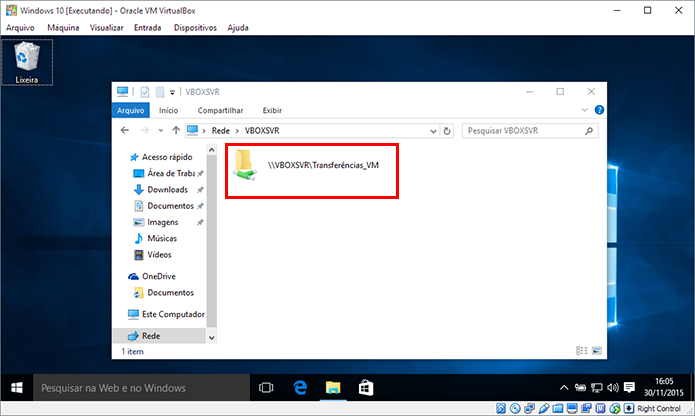
Task: Select Imagens in navigation pane
Action: (156, 222)
